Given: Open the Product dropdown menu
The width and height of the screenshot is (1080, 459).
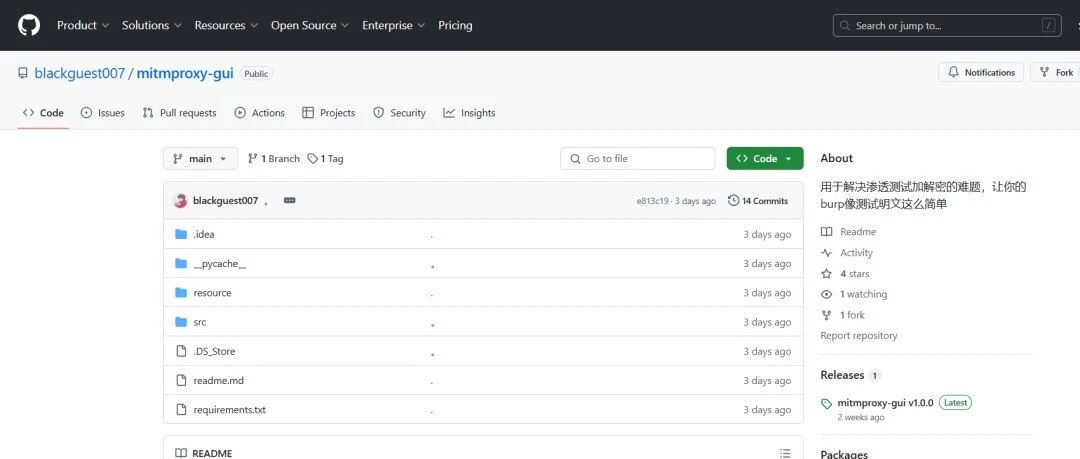Looking at the screenshot, I should [x=83, y=26].
